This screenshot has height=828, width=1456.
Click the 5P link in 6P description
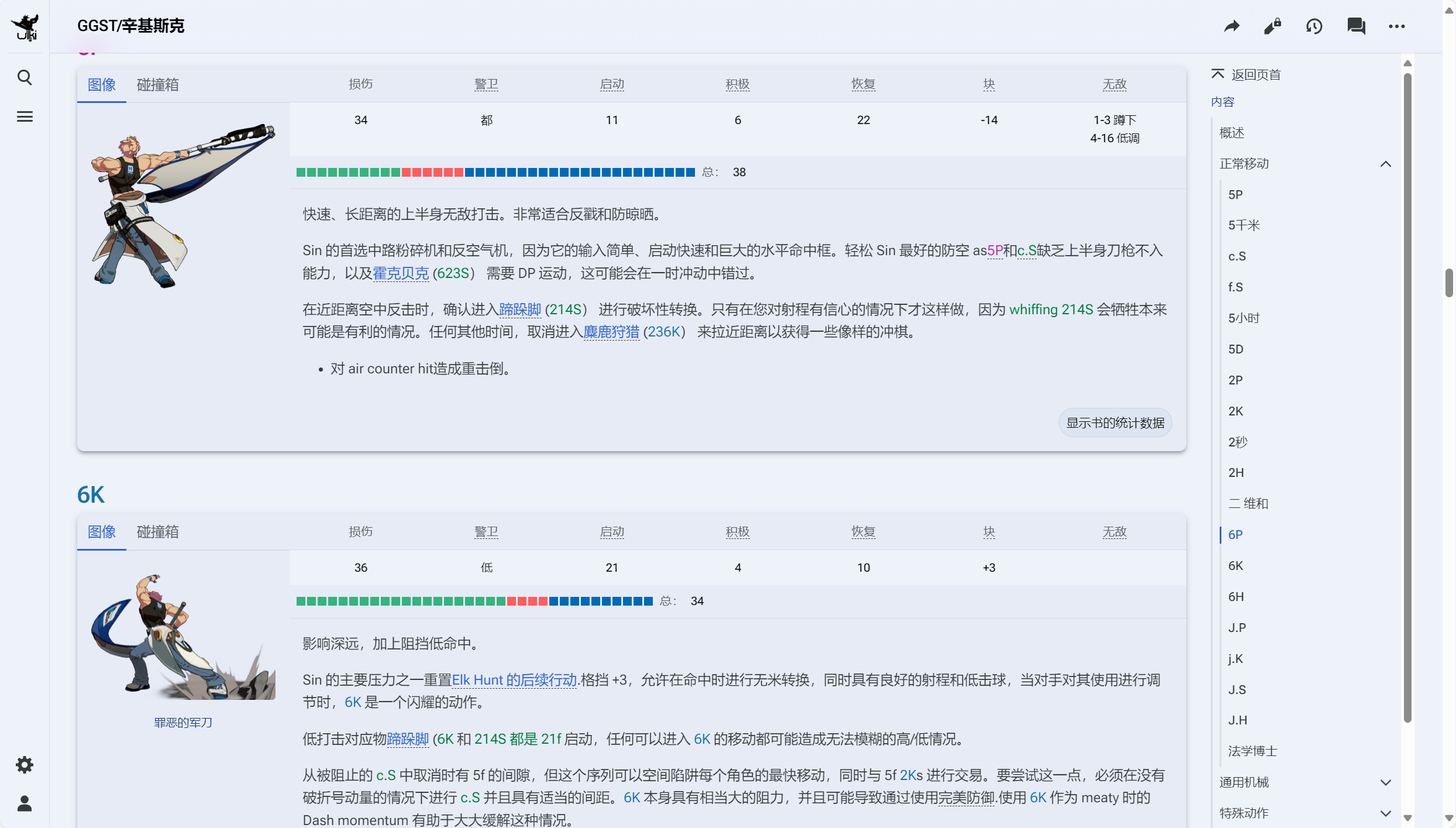click(995, 250)
